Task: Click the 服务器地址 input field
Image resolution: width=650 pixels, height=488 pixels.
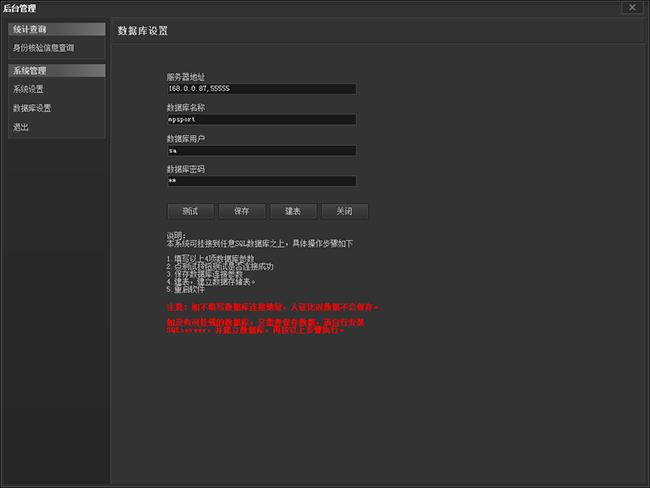Action: 260,89
